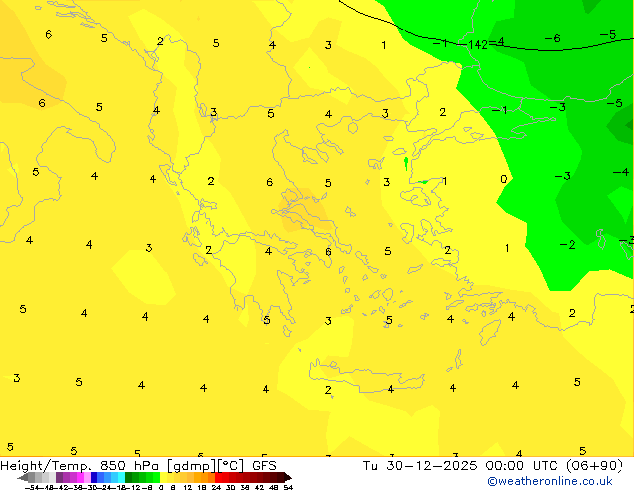Click the bright yellow legend swatch above 0
This screenshot has height=490, width=634.
164,477
